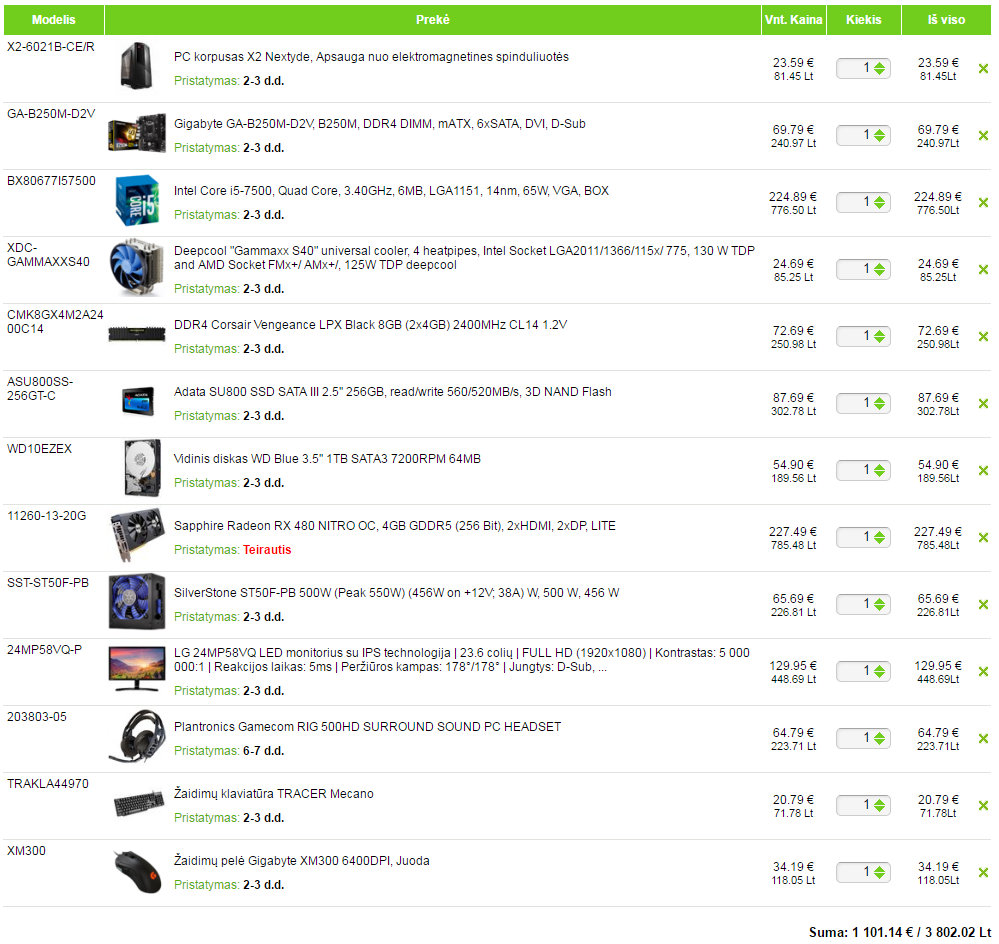Open the Adata SSD product image
999x944 pixels.
tap(138, 401)
